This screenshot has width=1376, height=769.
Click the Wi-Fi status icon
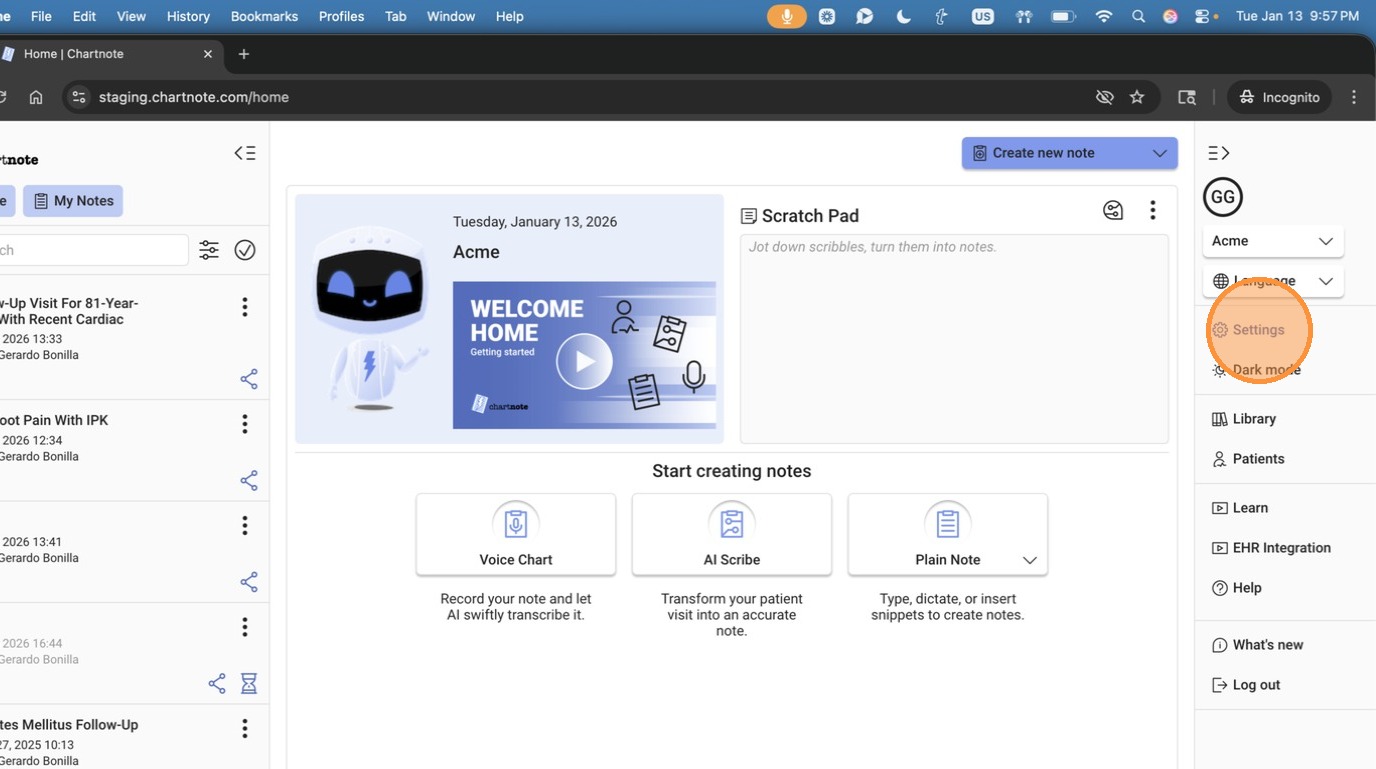click(1104, 16)
